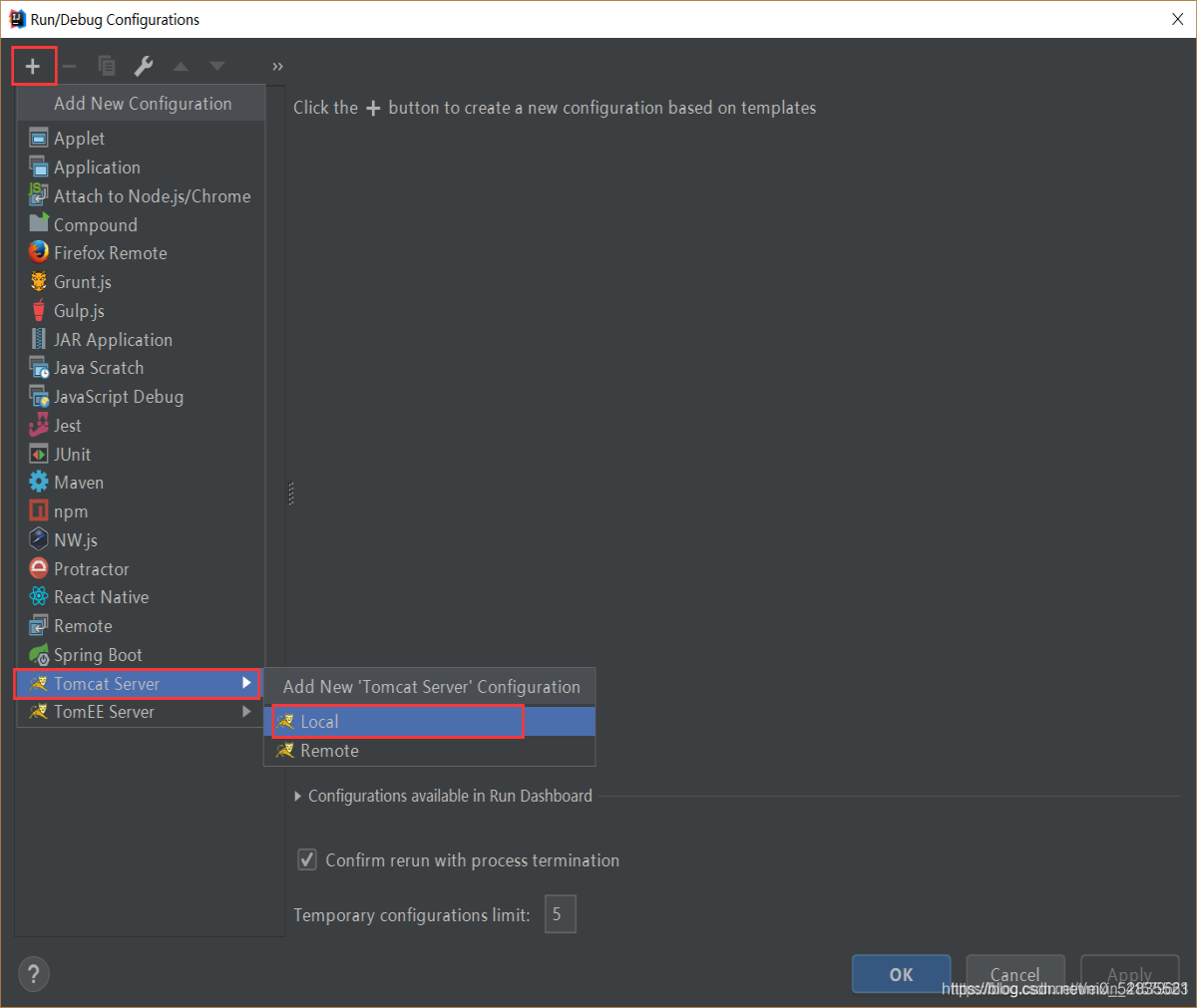Click the Cancel button
The height and width of the screenshot is (1008, 1197).
[x=1015, y=974]
